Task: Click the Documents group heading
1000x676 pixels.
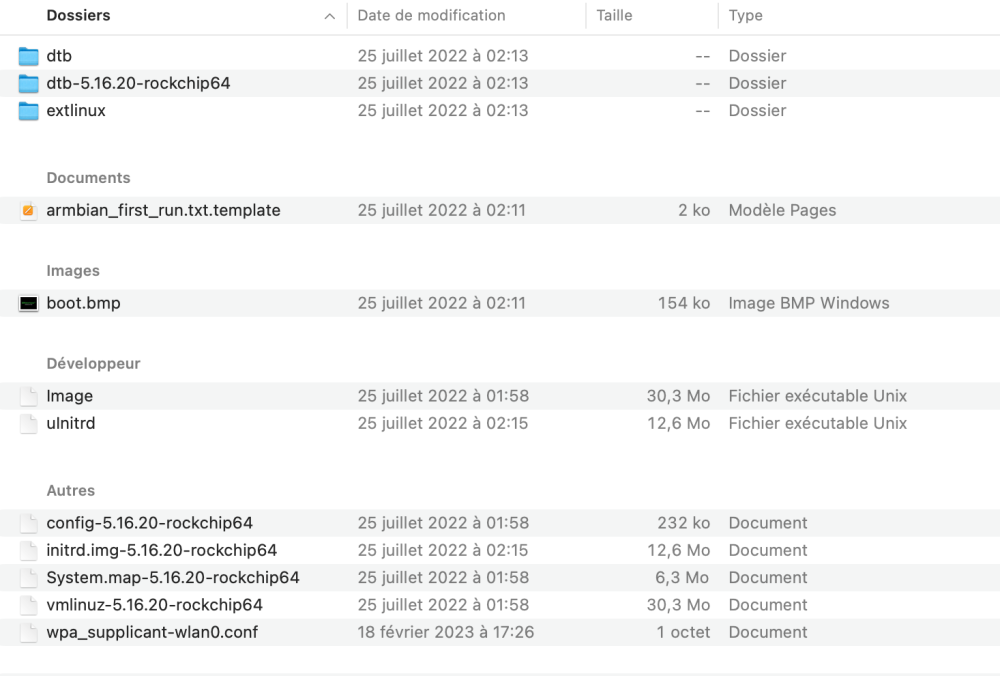Action: pos(88,178)
